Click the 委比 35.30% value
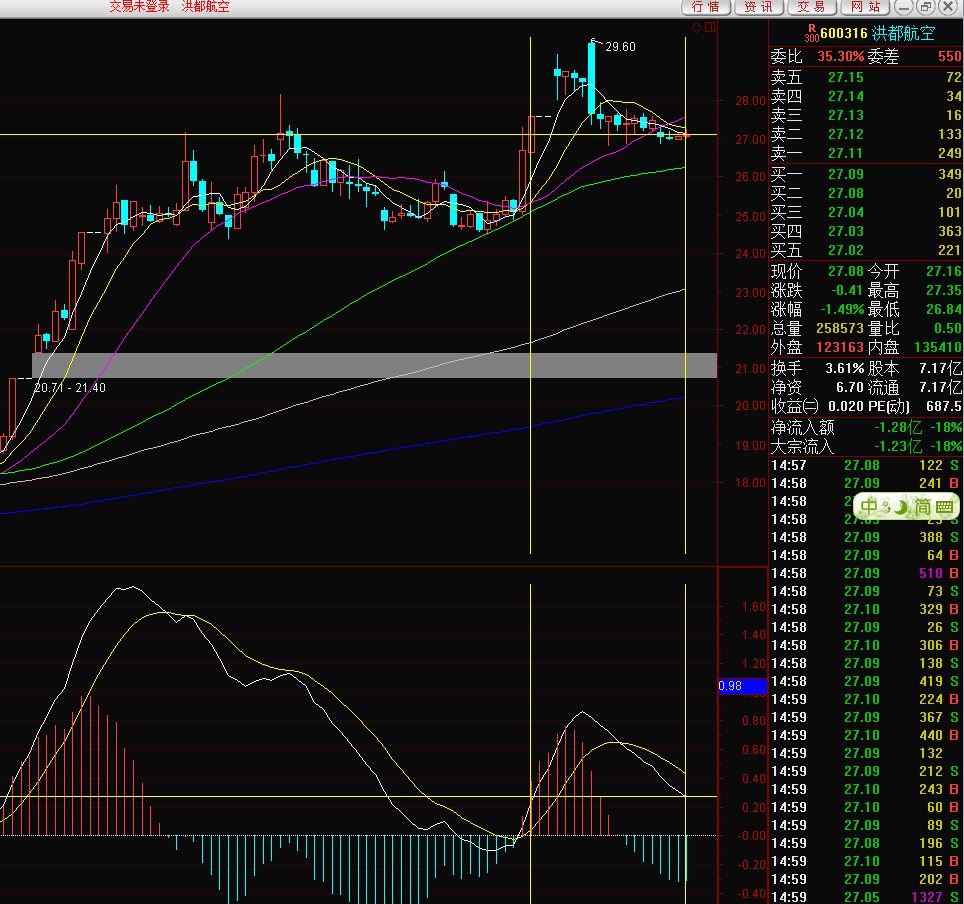 click(840, 57)
